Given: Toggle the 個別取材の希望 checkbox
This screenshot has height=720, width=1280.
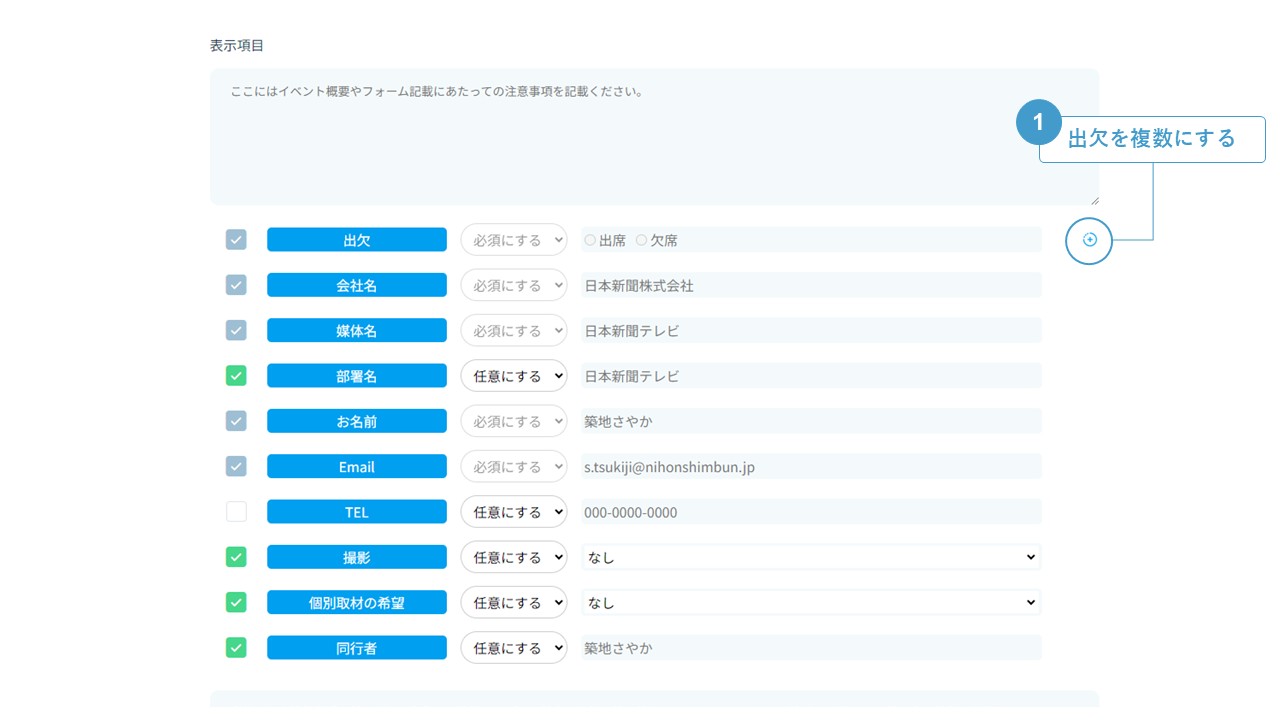Looking at the screenshot, I should 236,602.
